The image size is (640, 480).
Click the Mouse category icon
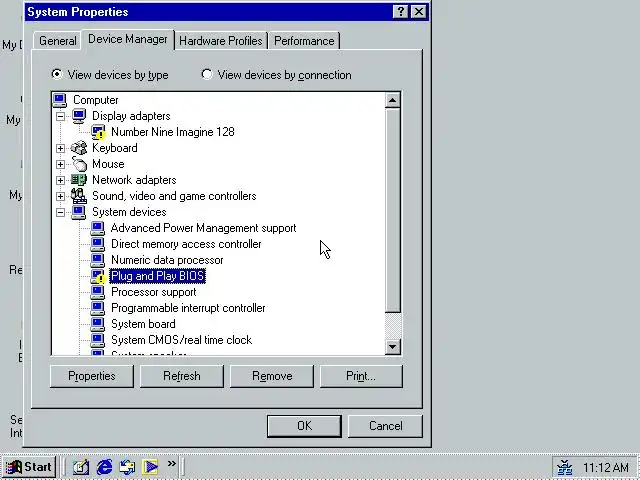tap(79, 164)
